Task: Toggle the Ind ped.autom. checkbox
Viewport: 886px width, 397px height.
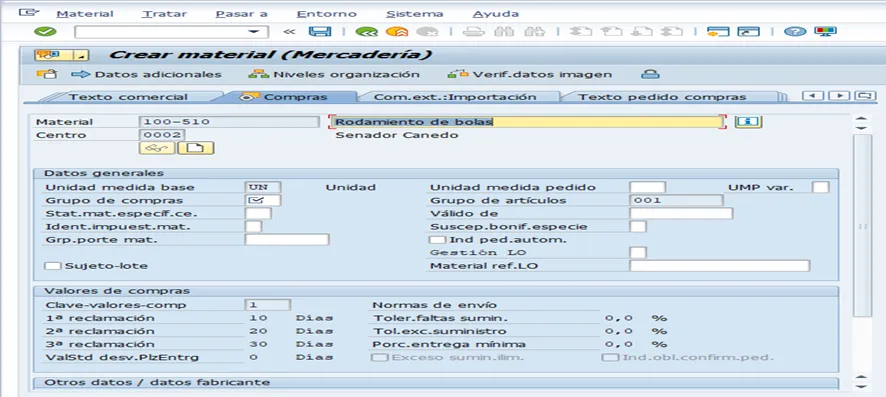Action: (437, 239)
